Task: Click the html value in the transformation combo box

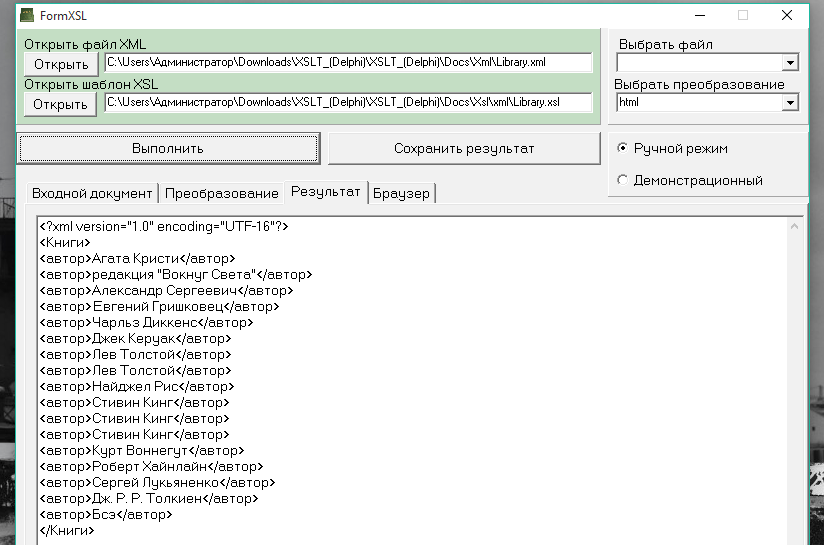Action: [629, 102]
